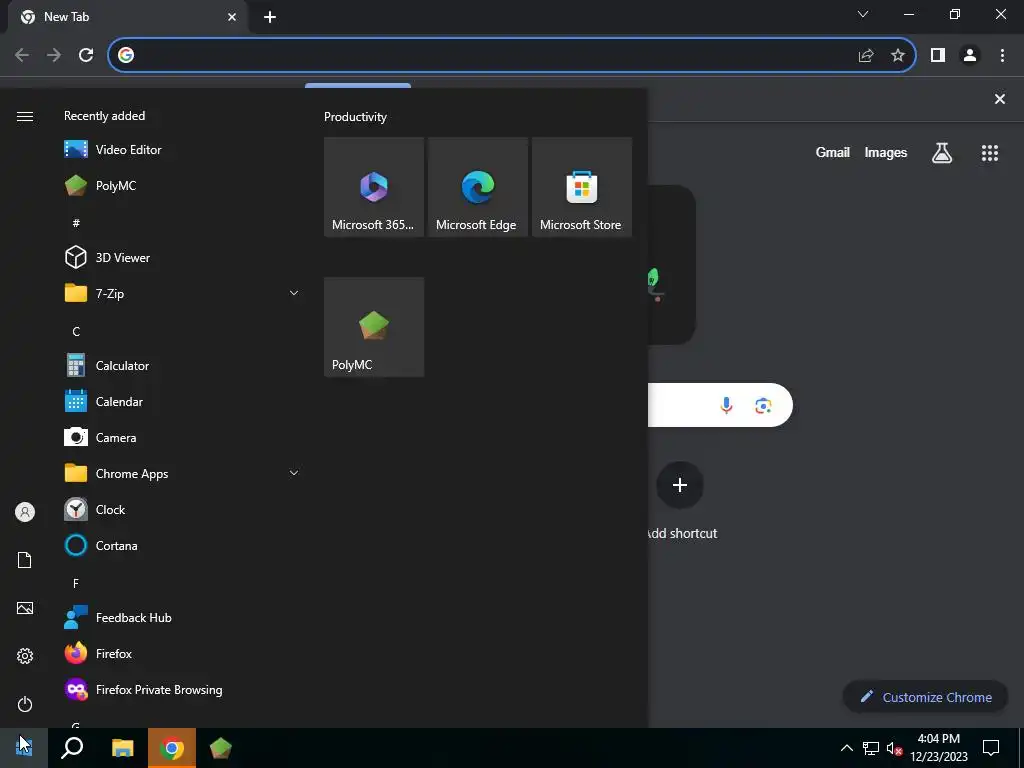The width and height of the screenshot is (1024, 768).
Task: Open a new tab with plus button
Action: point(270,17)
